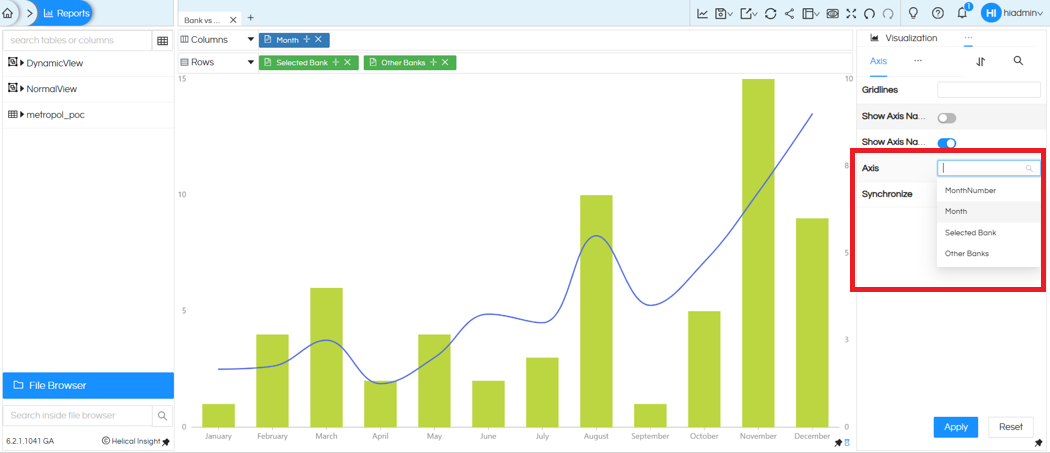Click the HI user avatar circle
The image size is (1050, 453).
point(991,13)
